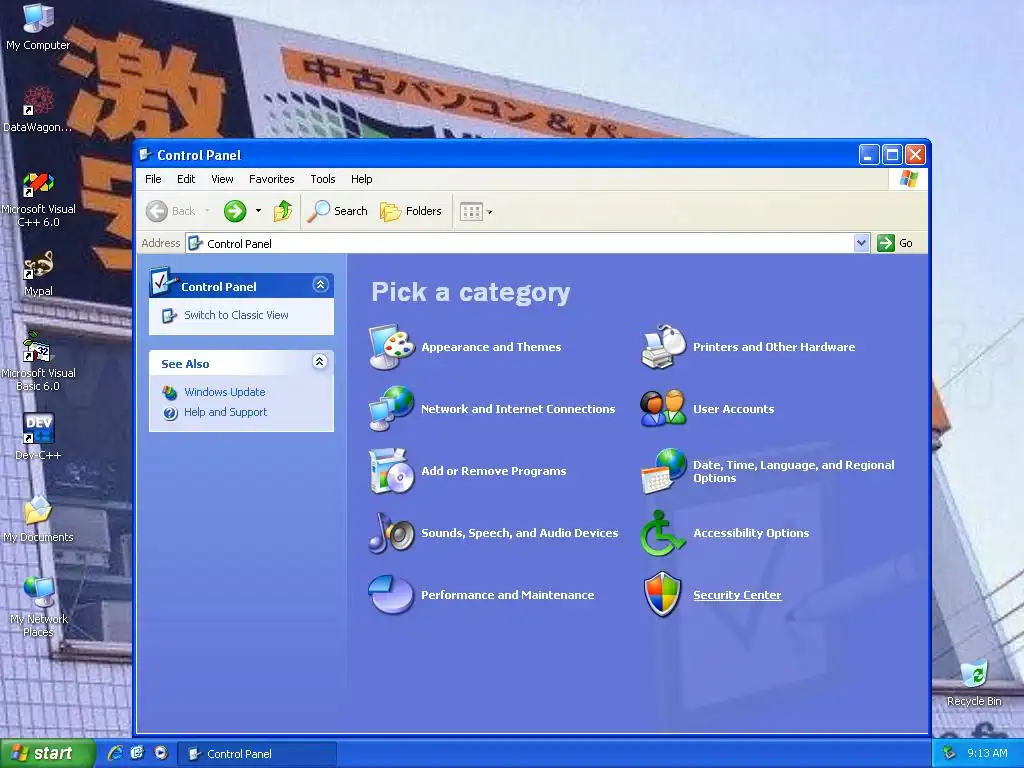
Task: Open the User Accounts people icon
Action: 664,409
